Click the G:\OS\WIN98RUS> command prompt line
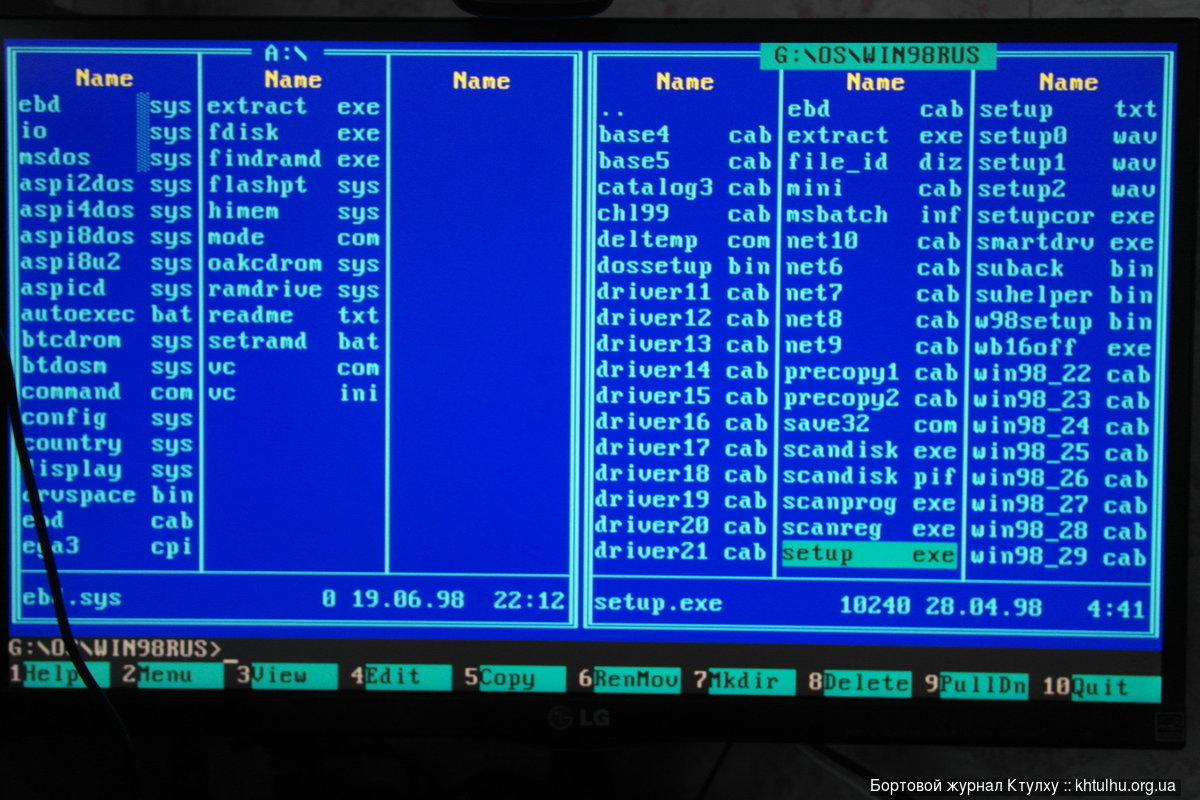 (x=114, y=647)
